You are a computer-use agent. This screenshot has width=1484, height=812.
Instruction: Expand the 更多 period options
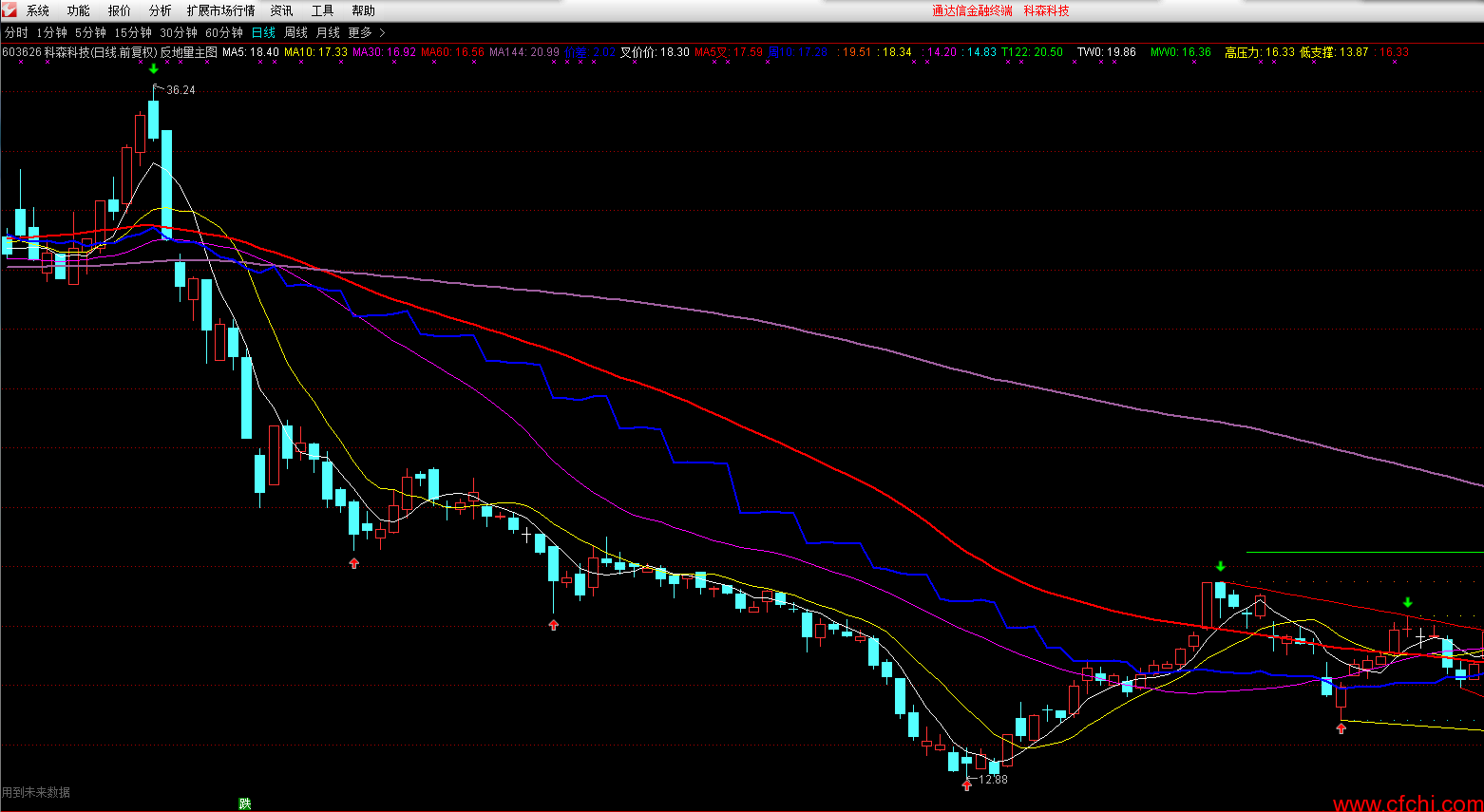[x=367, y=33]
